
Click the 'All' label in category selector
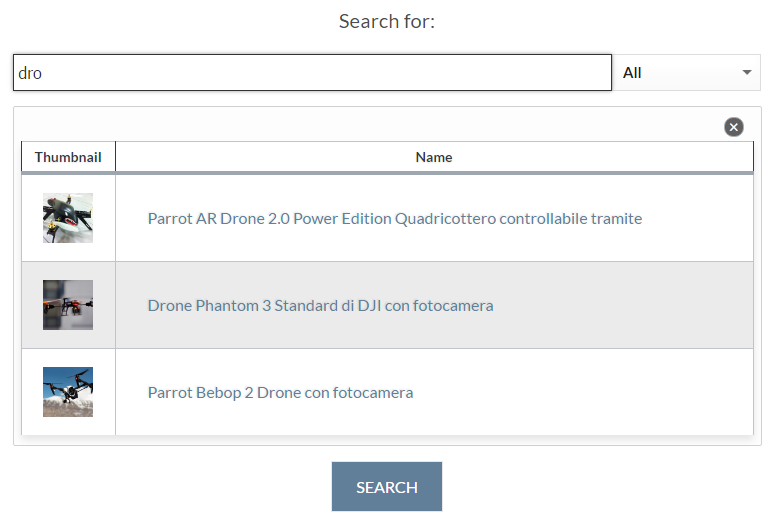[x=632, y=73]
